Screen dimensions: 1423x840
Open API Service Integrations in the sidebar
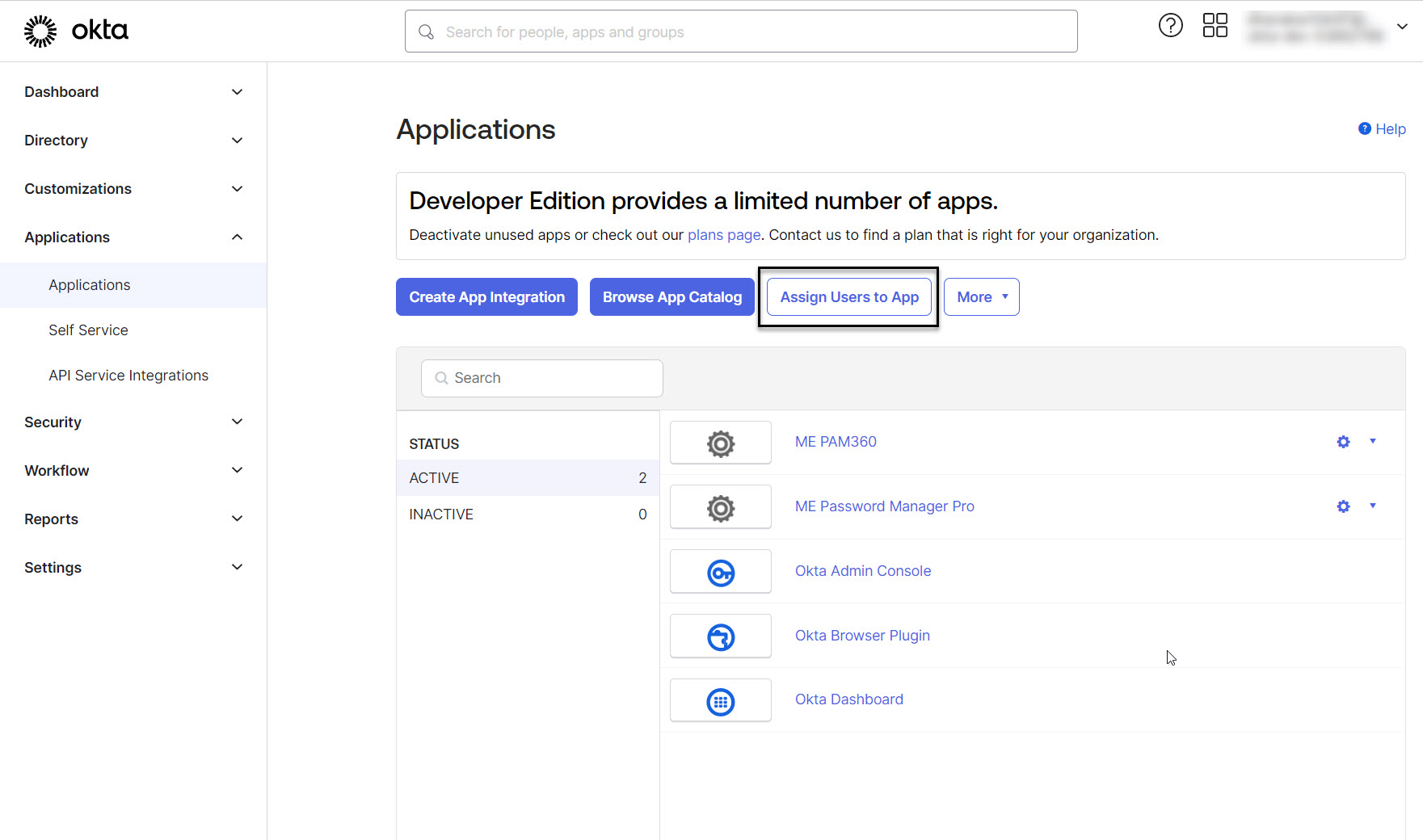click(x=128, y=376)
